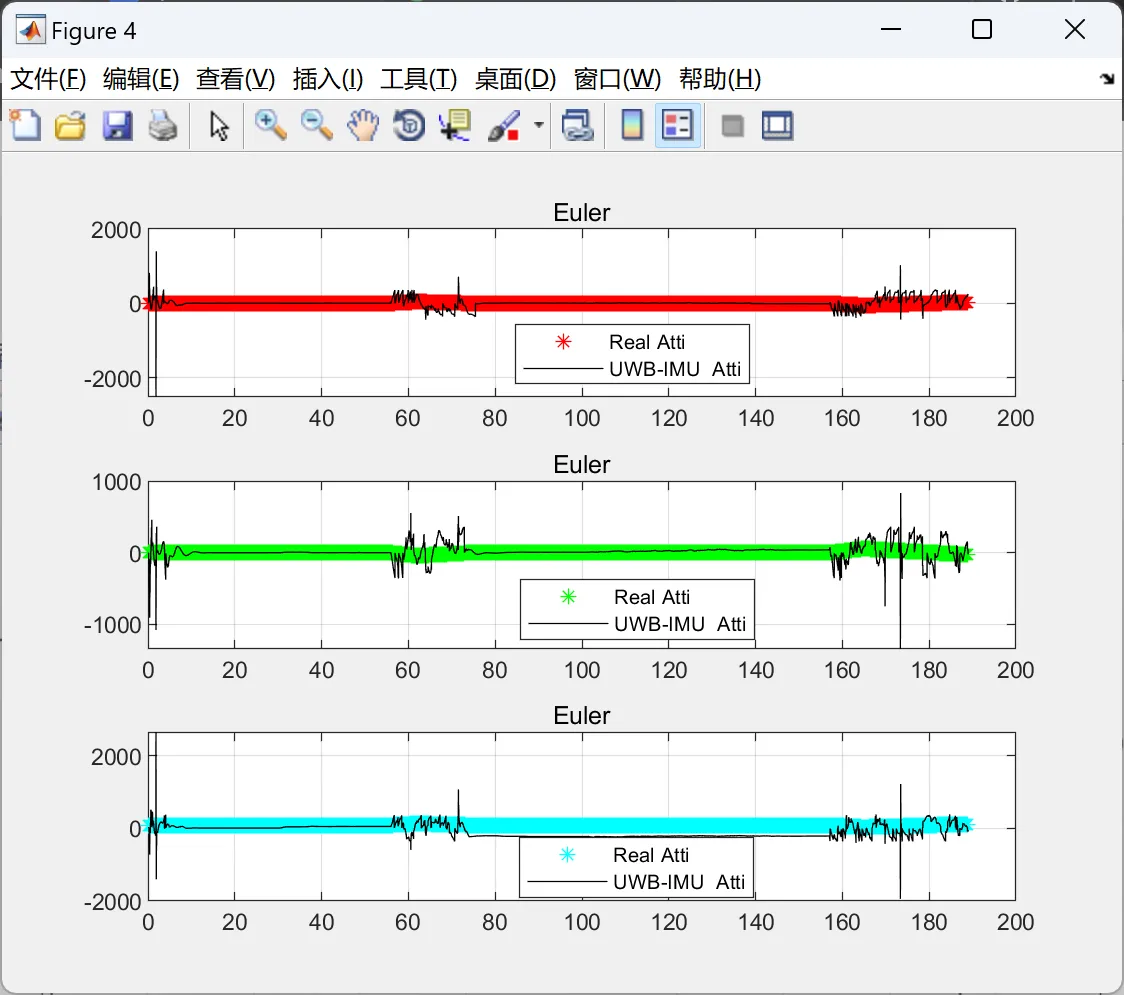Image resolution: width=1124 pixels, height=995 pixels.
Task: Print the figure using the printer icon
Action: pyautogui.click(x=163, y=125)
